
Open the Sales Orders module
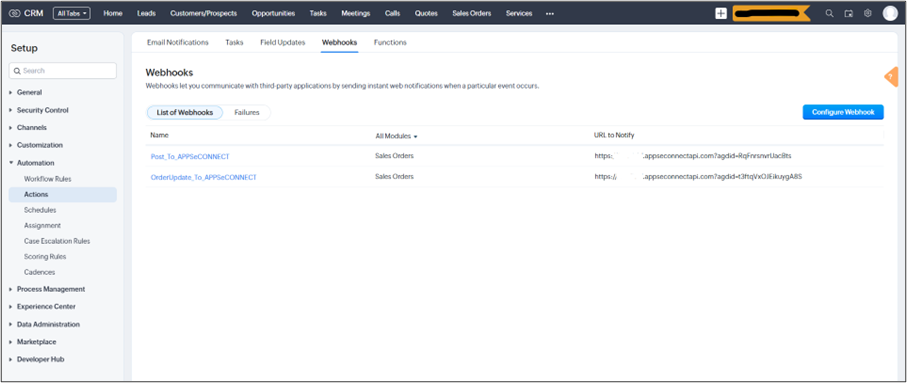click(472, 13)
